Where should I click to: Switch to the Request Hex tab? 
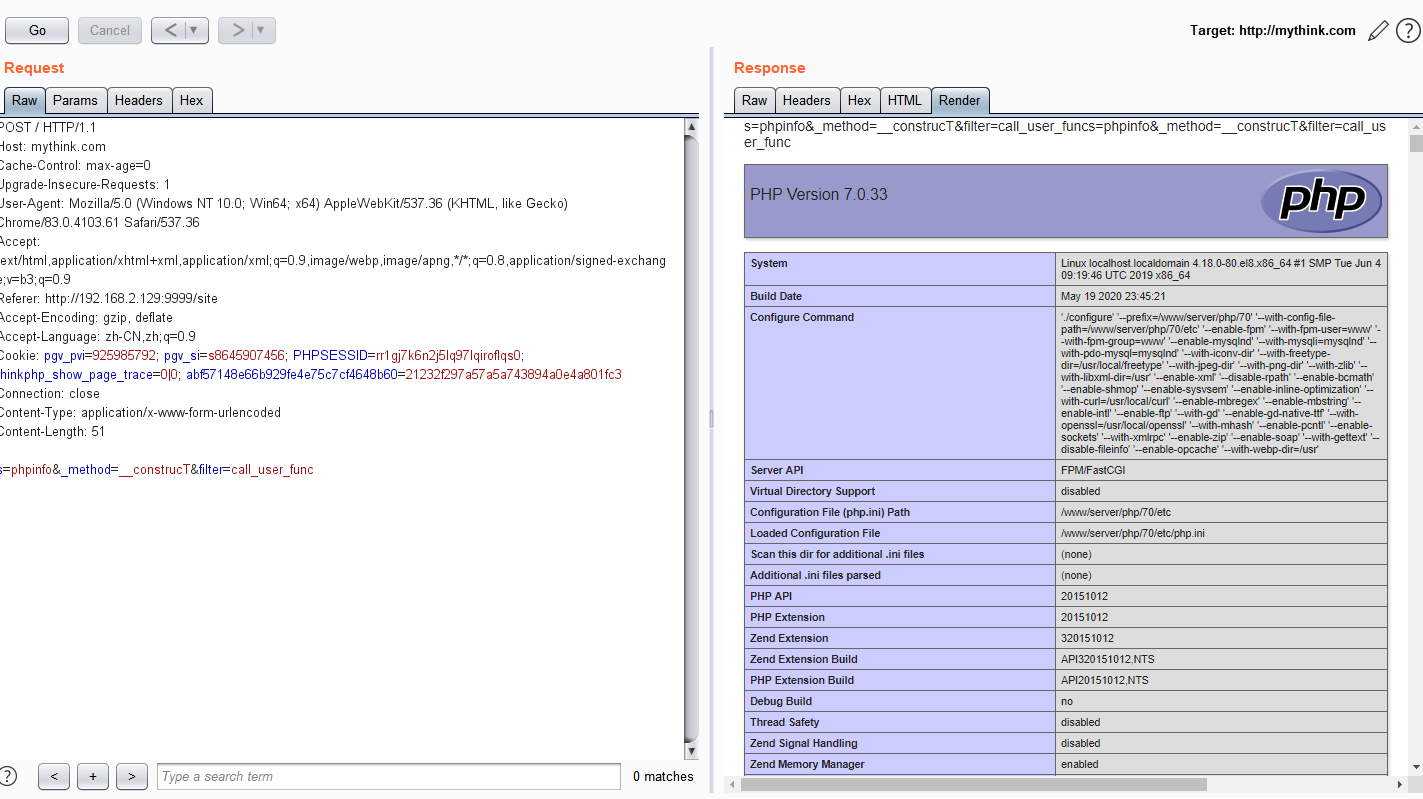pyautogui.click(x=192, y=100)
